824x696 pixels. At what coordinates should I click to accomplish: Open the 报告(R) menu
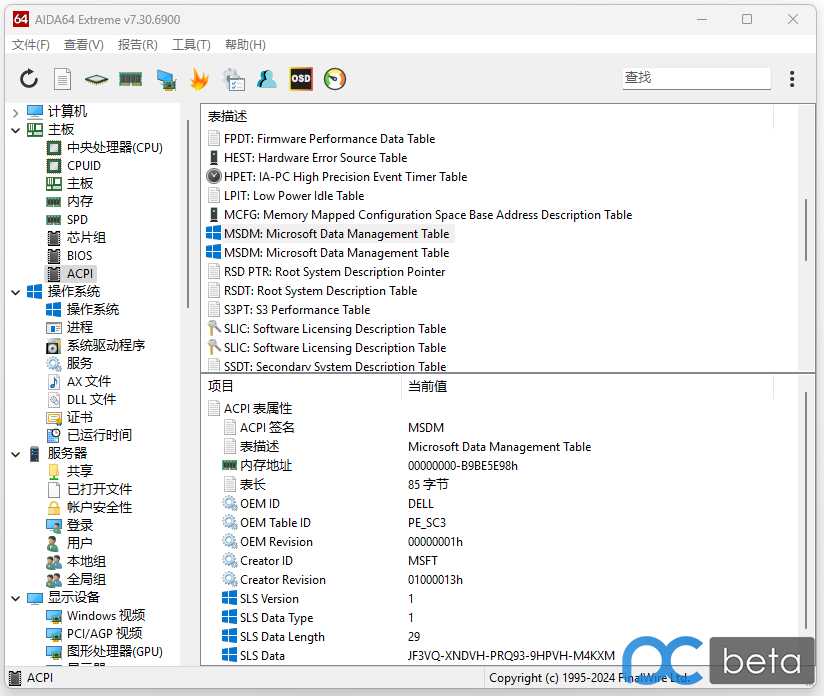pos(138,45)
